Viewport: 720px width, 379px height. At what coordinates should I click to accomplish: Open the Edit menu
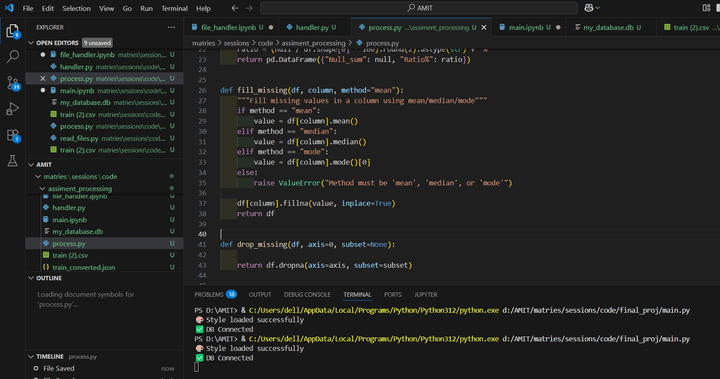pos(47,8)
